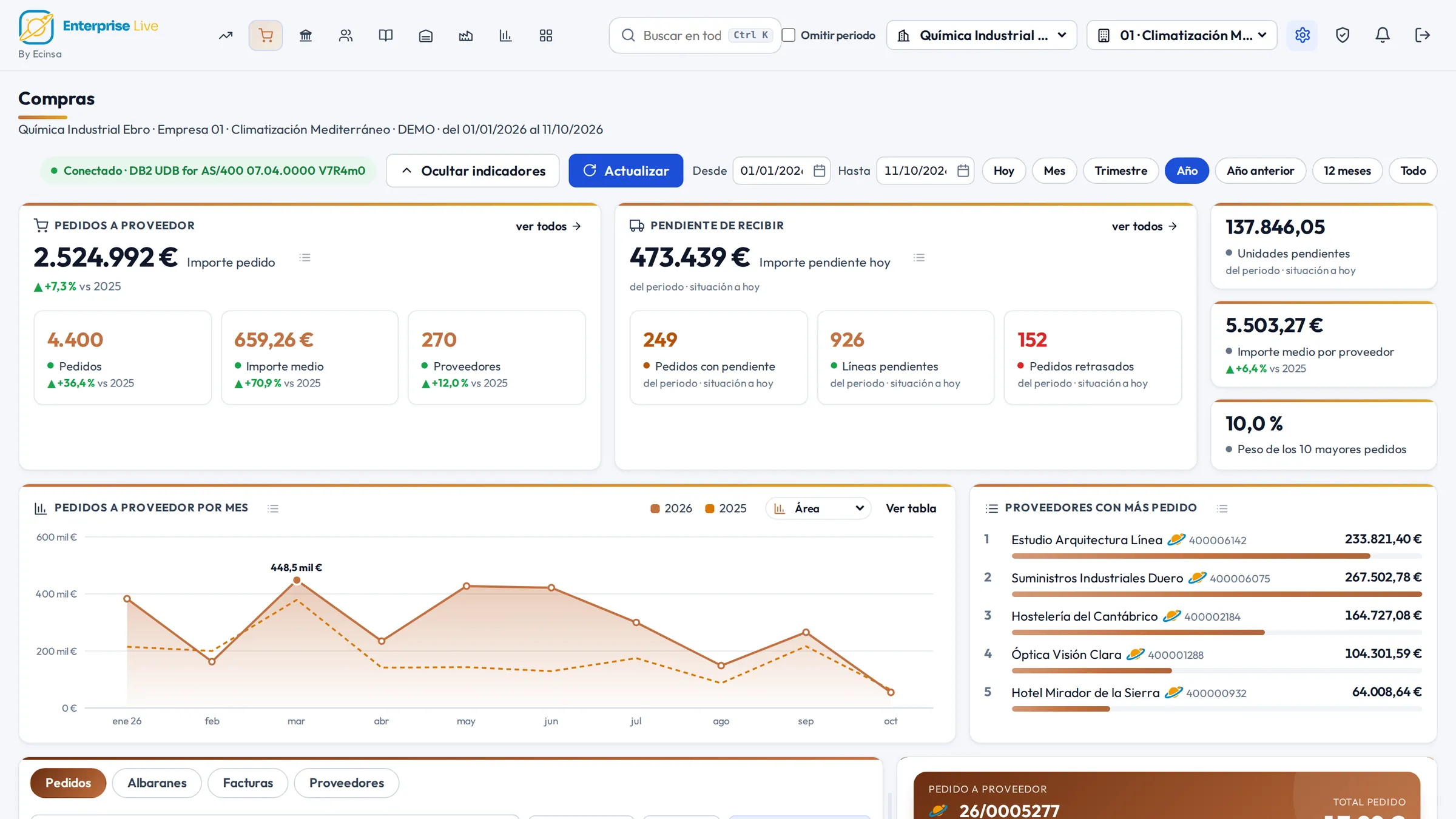Select the Hoy period filter

pyautogui.click(x=1004, y=170)
